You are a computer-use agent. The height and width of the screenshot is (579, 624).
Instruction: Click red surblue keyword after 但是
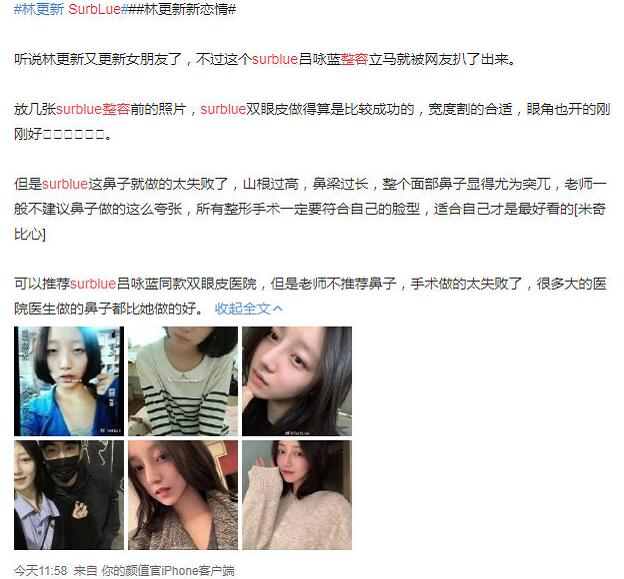point(65,184)
